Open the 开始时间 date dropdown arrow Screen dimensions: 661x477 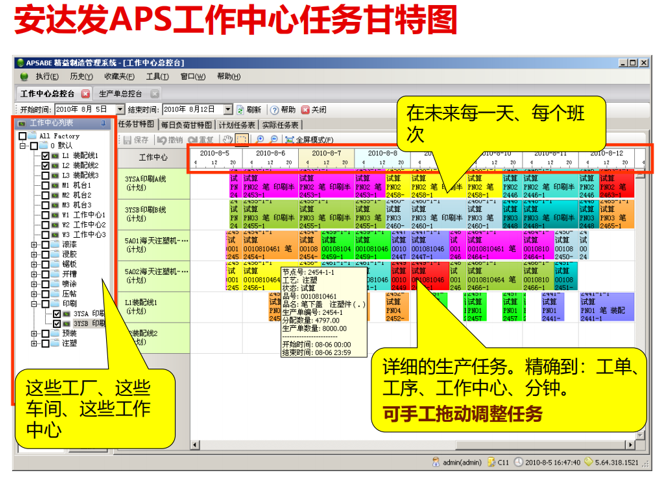(x=120, y=110)
